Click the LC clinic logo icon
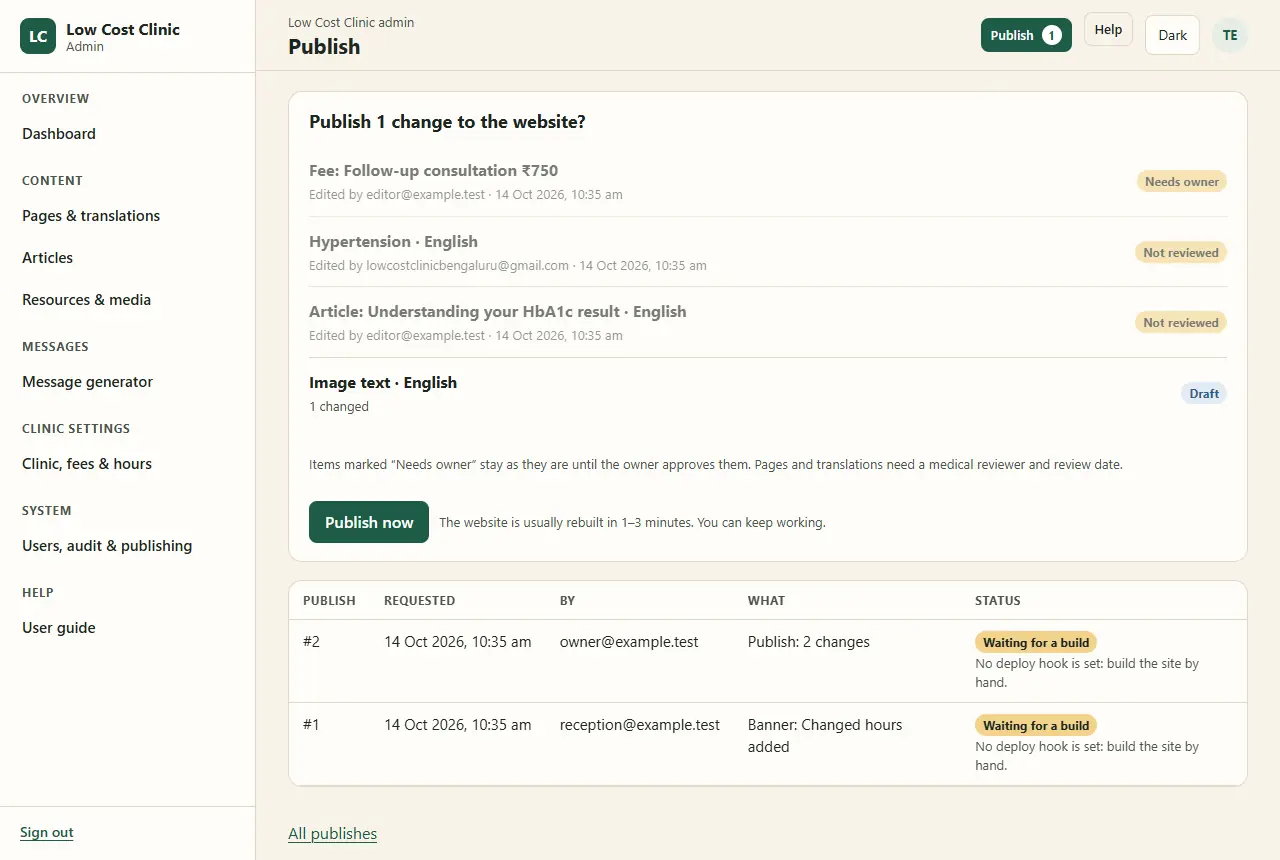Viewport: 1280px width, 860px height. [x=38, y=36]
